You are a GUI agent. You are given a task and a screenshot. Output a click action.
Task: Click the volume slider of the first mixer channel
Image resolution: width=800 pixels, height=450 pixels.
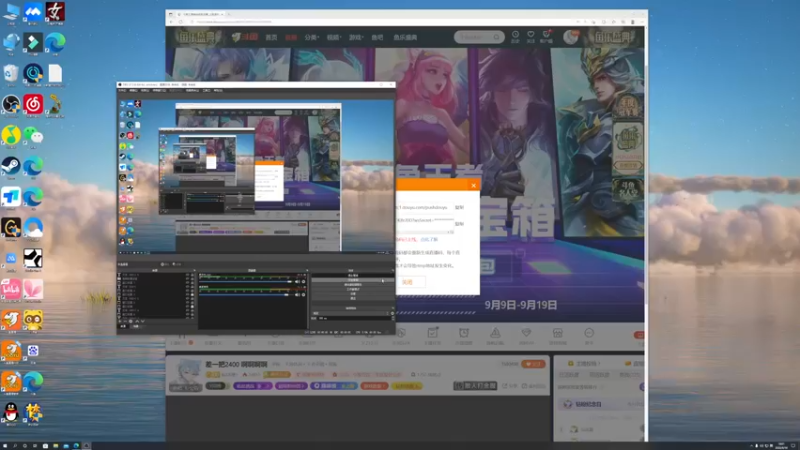coord(246,282)
